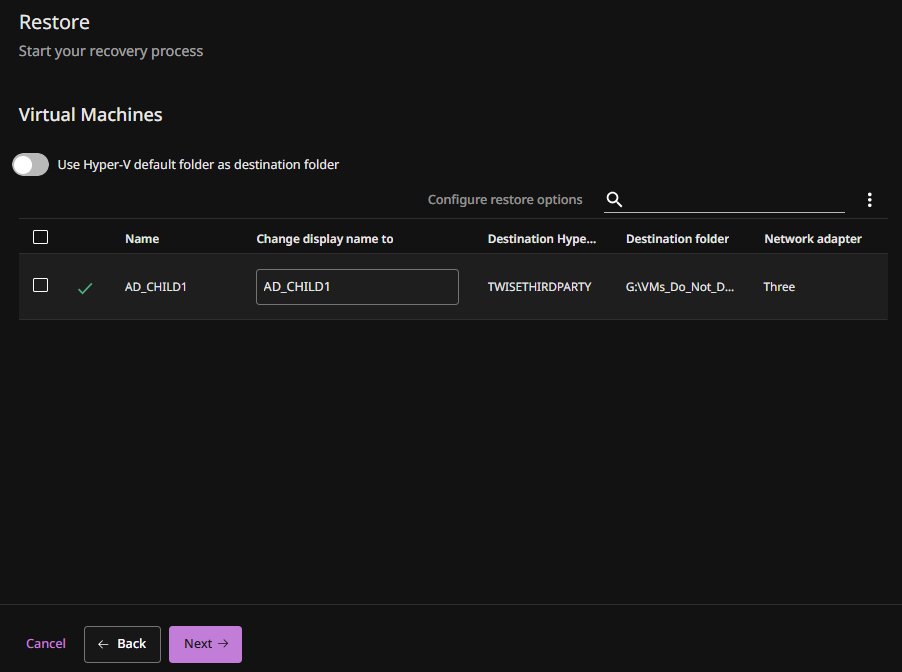
Task: Click the Change display name to header
Action: click(x=325, y=239)
